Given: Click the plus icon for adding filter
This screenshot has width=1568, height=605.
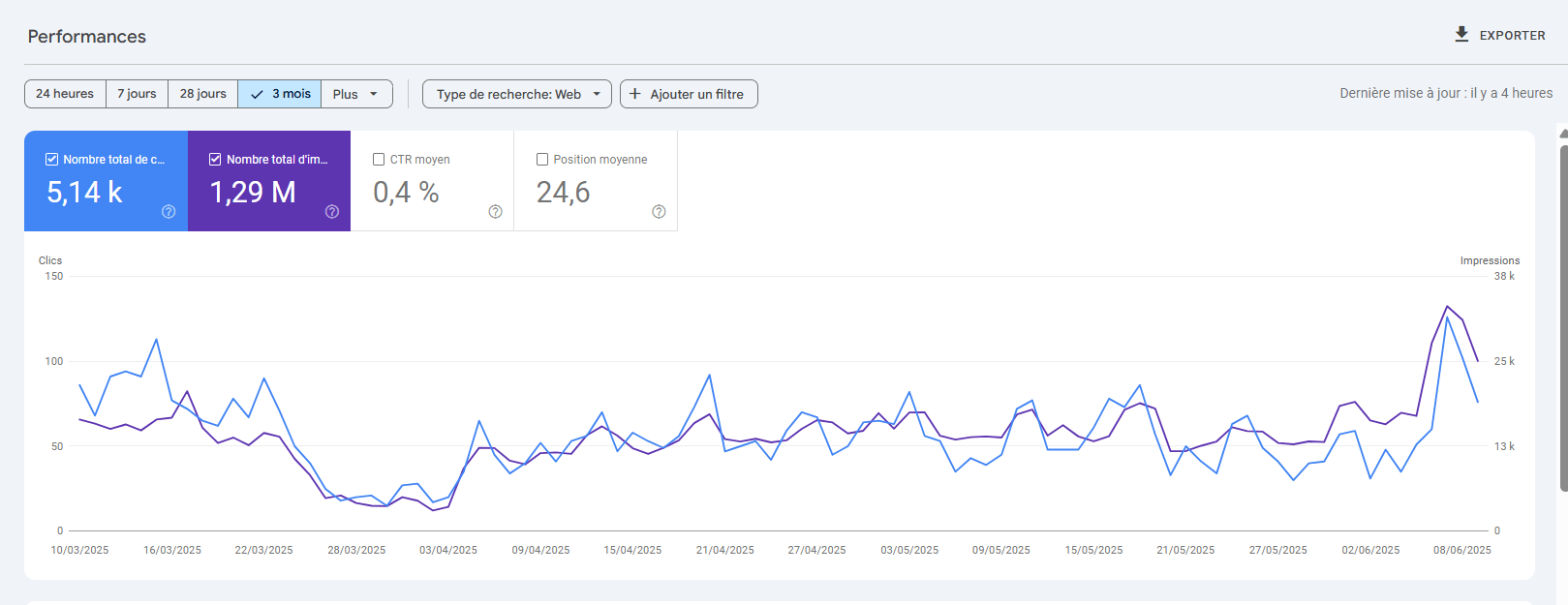Looking at the screenshot, I should click(x=635, y=94).
